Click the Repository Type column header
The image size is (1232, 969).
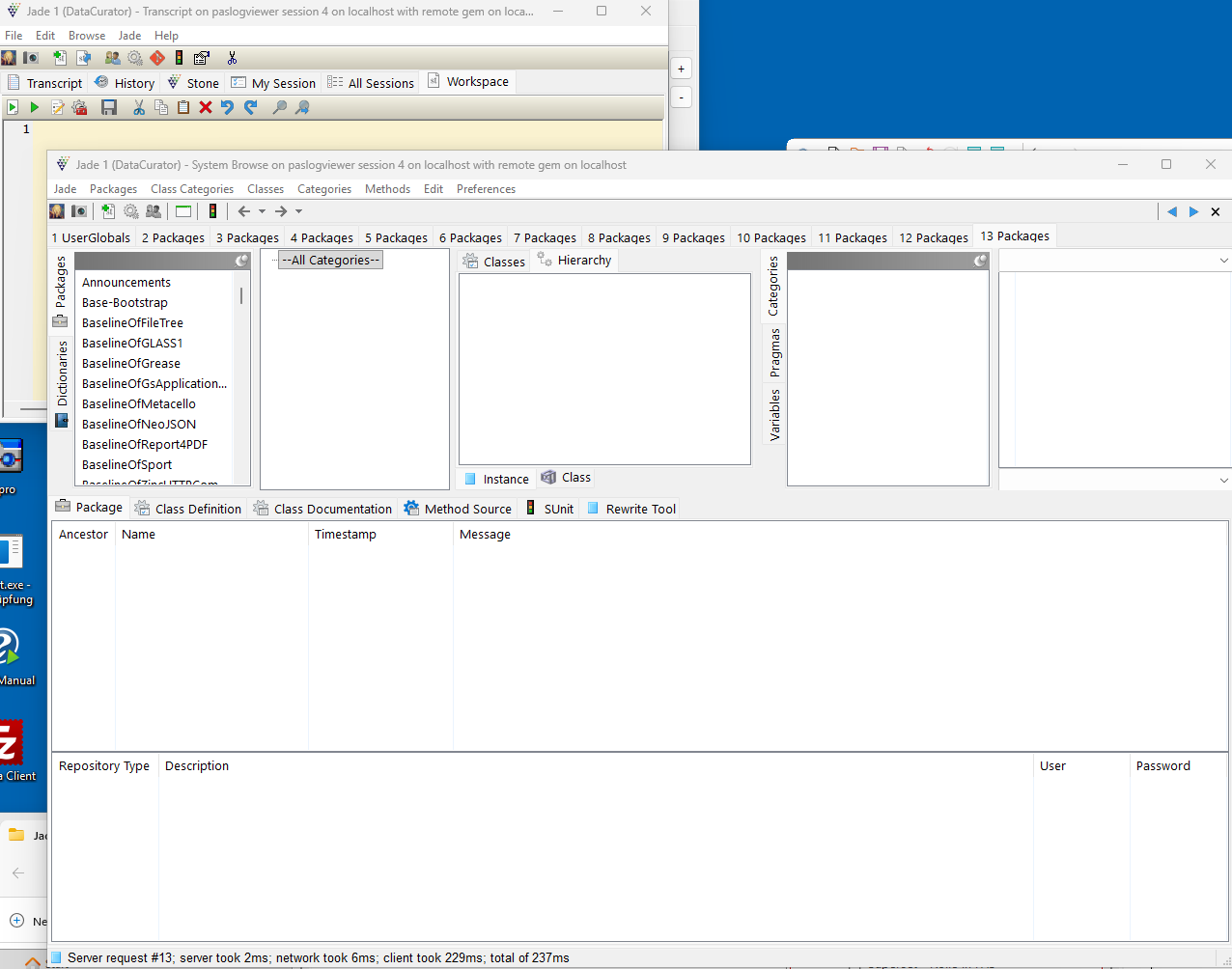[x=104, y=765]
